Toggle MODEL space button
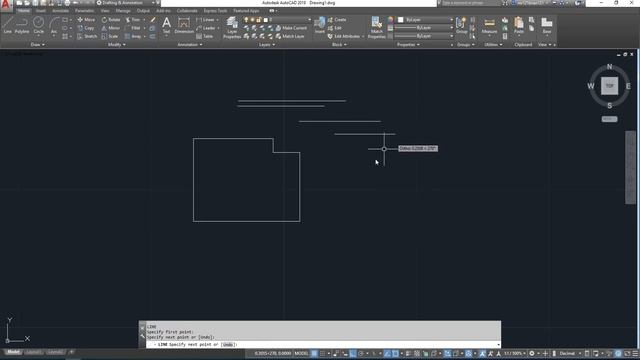The width and height of the screenshot is (640, 360). (x=301, y=353)
